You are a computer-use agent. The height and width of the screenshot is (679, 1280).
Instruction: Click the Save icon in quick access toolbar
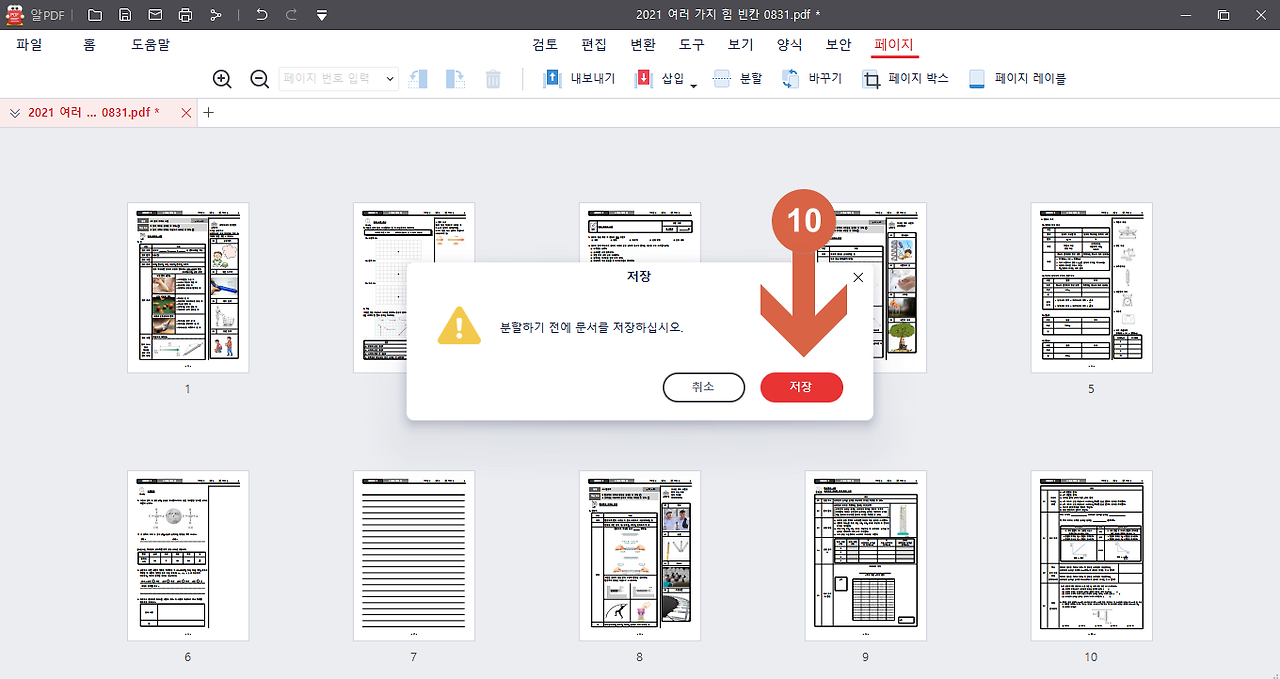click(124, 14)
